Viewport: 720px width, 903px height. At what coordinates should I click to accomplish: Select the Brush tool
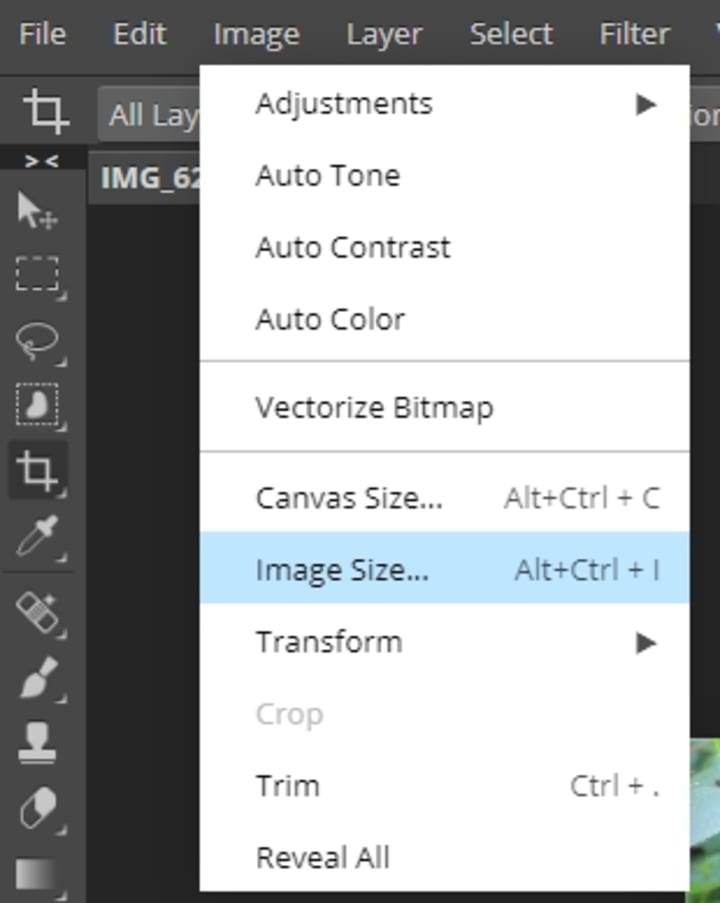click(x=38, y=677)
